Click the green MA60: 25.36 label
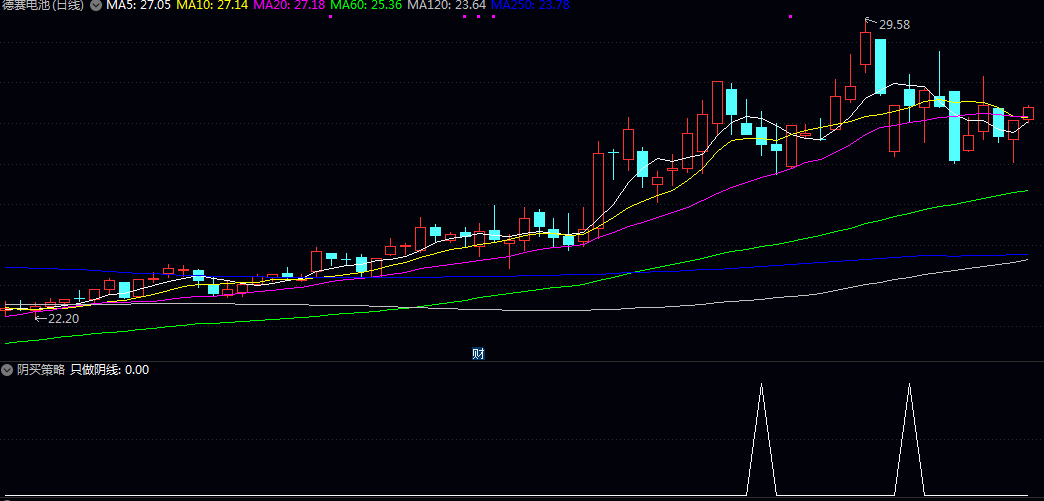The width and height of the screenshot is (1044, 501). click(x=366, y=5)
